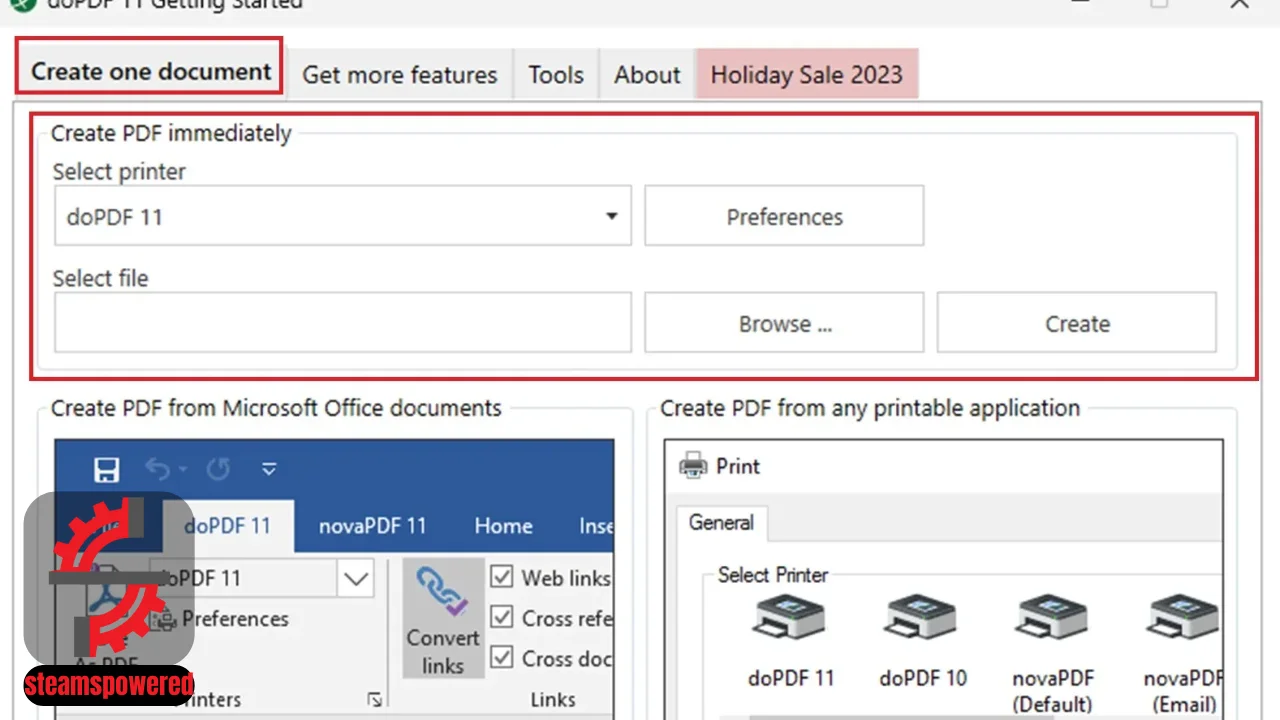This screenshot has width=1280, height=720.
Task: Select the doPDF 11 ribbon tab
Action: pos(228,526)
